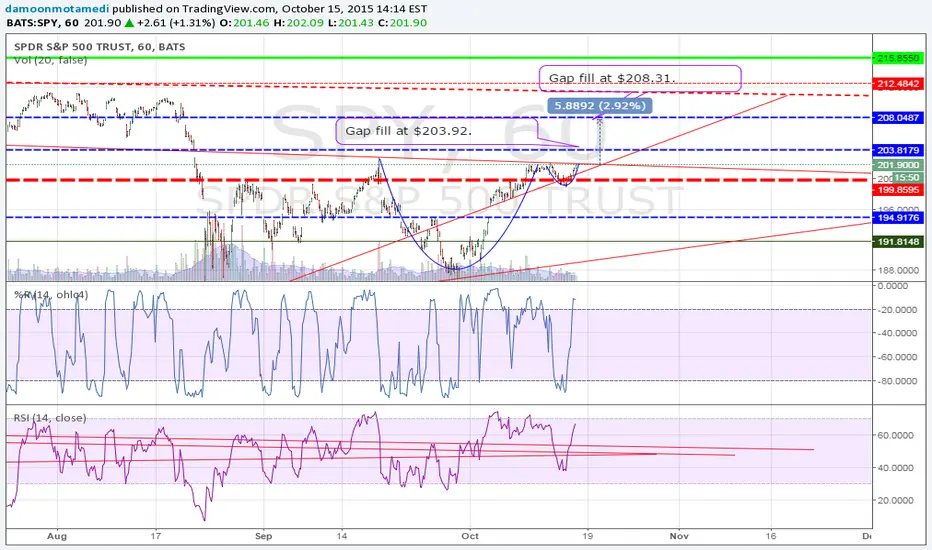Click the H:202.09 high value
This screenshot has width=932, height=550.
point(299,23)
